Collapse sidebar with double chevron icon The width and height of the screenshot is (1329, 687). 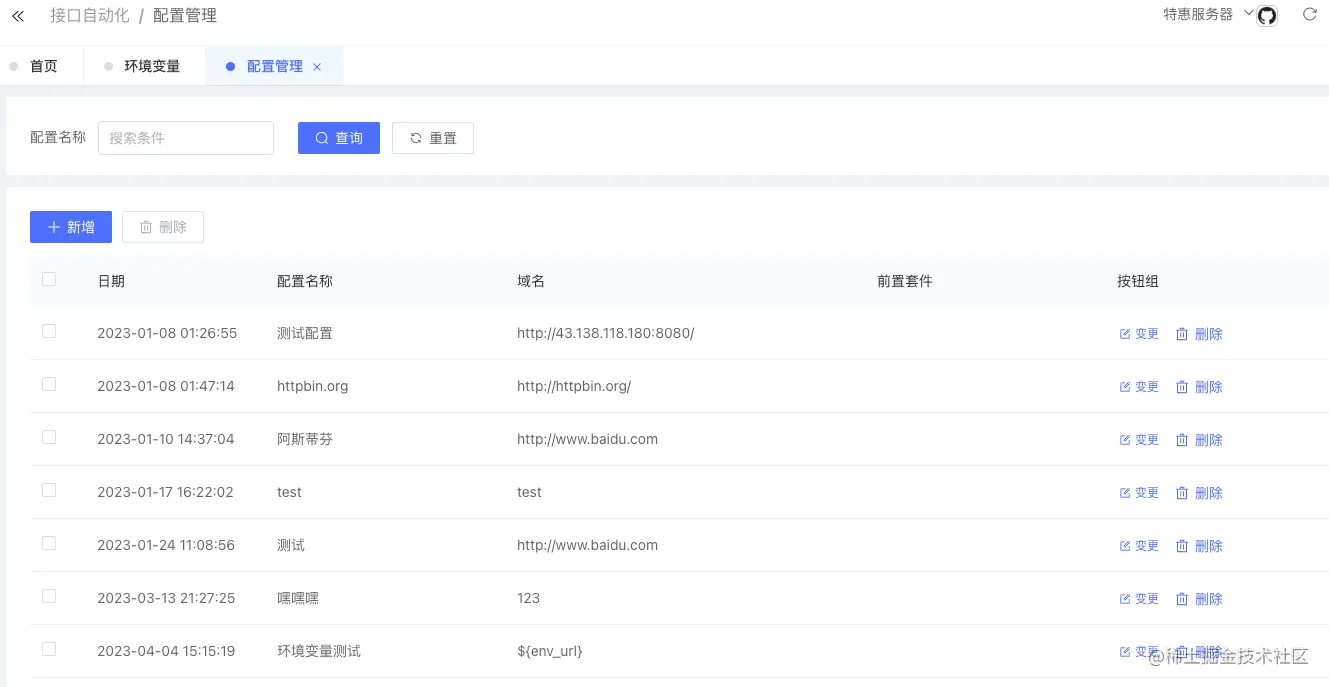click(x=18, y=16)
